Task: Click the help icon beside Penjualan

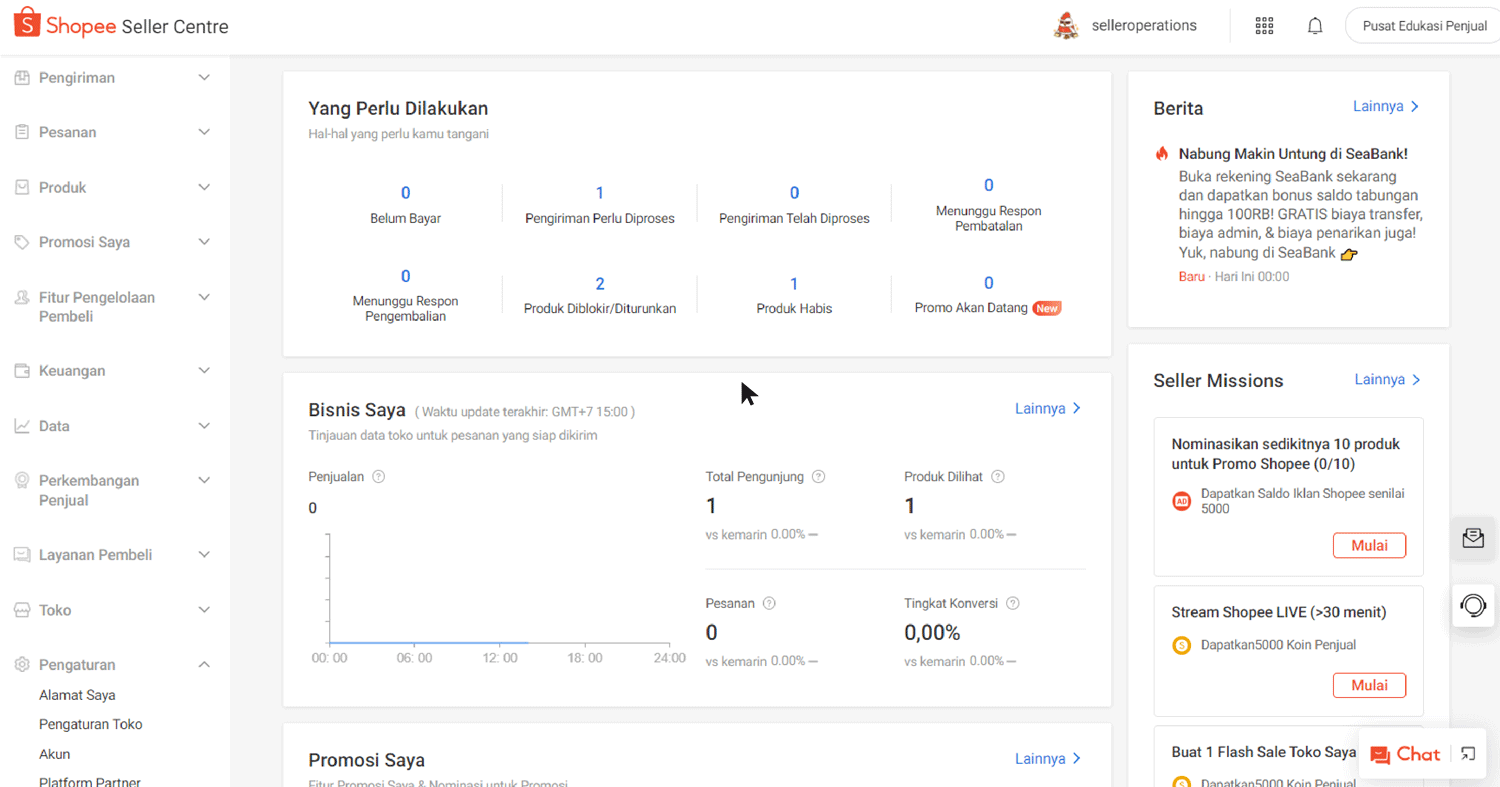Action: tap(378, 477)
